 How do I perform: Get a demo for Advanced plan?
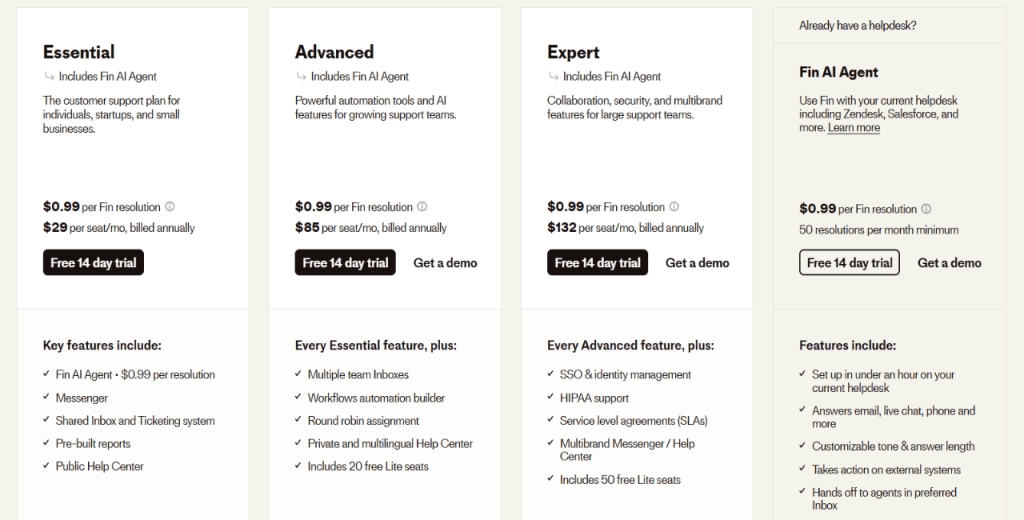[x=445, y=263]
